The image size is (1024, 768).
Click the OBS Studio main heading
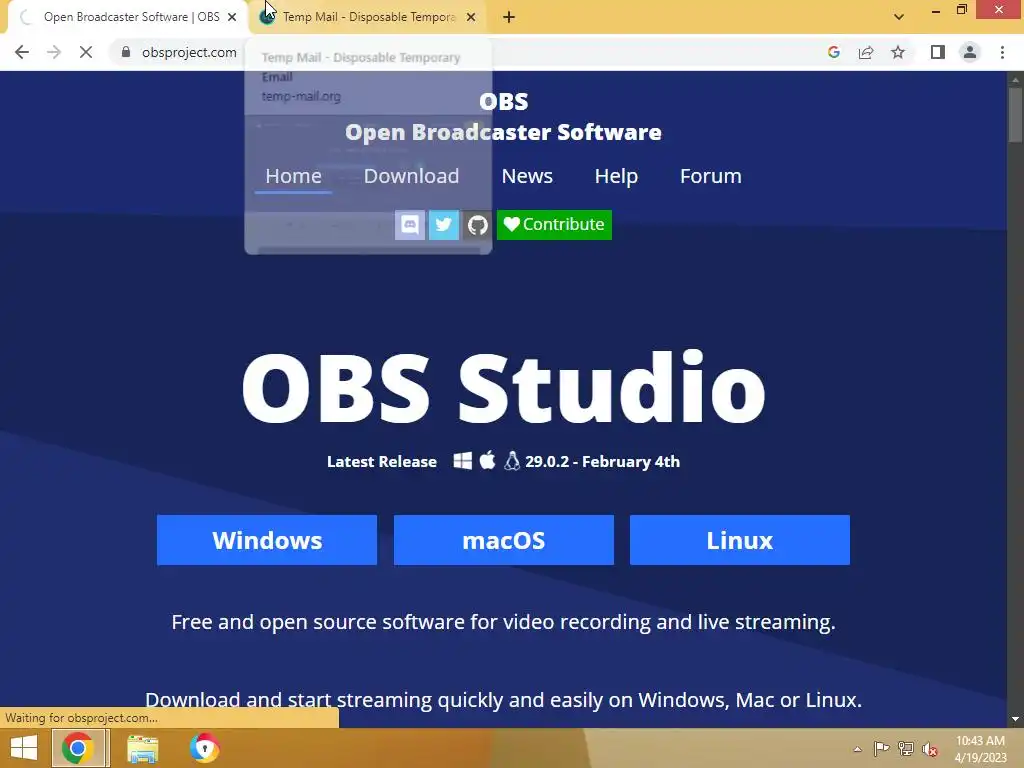[504, 388]
